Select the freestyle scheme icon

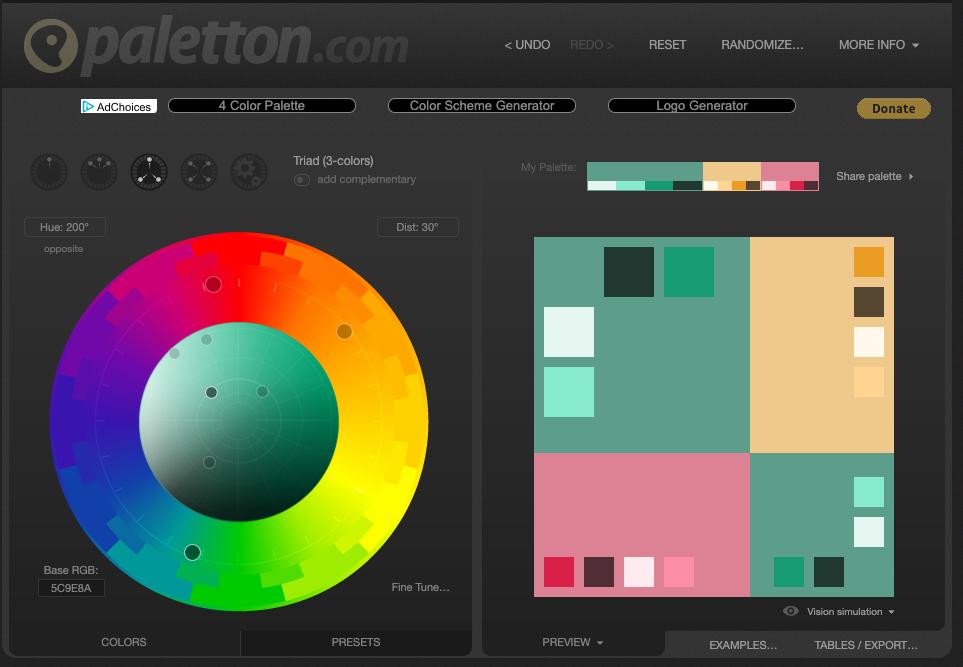(248, 171)
